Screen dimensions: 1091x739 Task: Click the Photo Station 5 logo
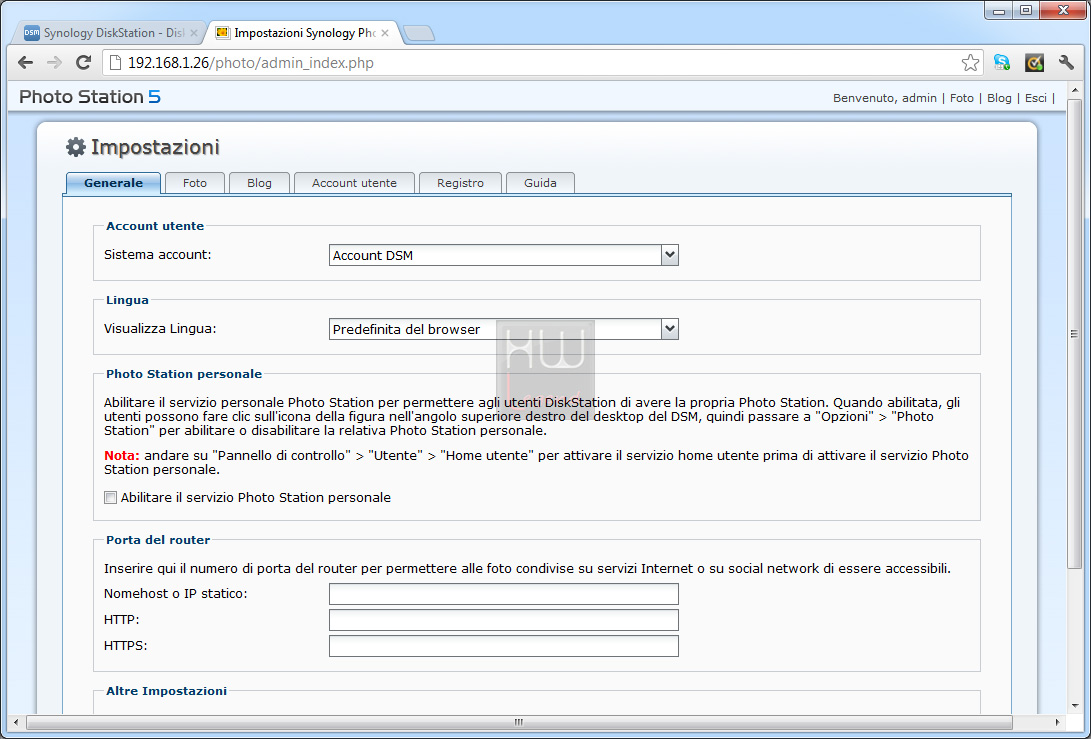click(x=90, y=97)
